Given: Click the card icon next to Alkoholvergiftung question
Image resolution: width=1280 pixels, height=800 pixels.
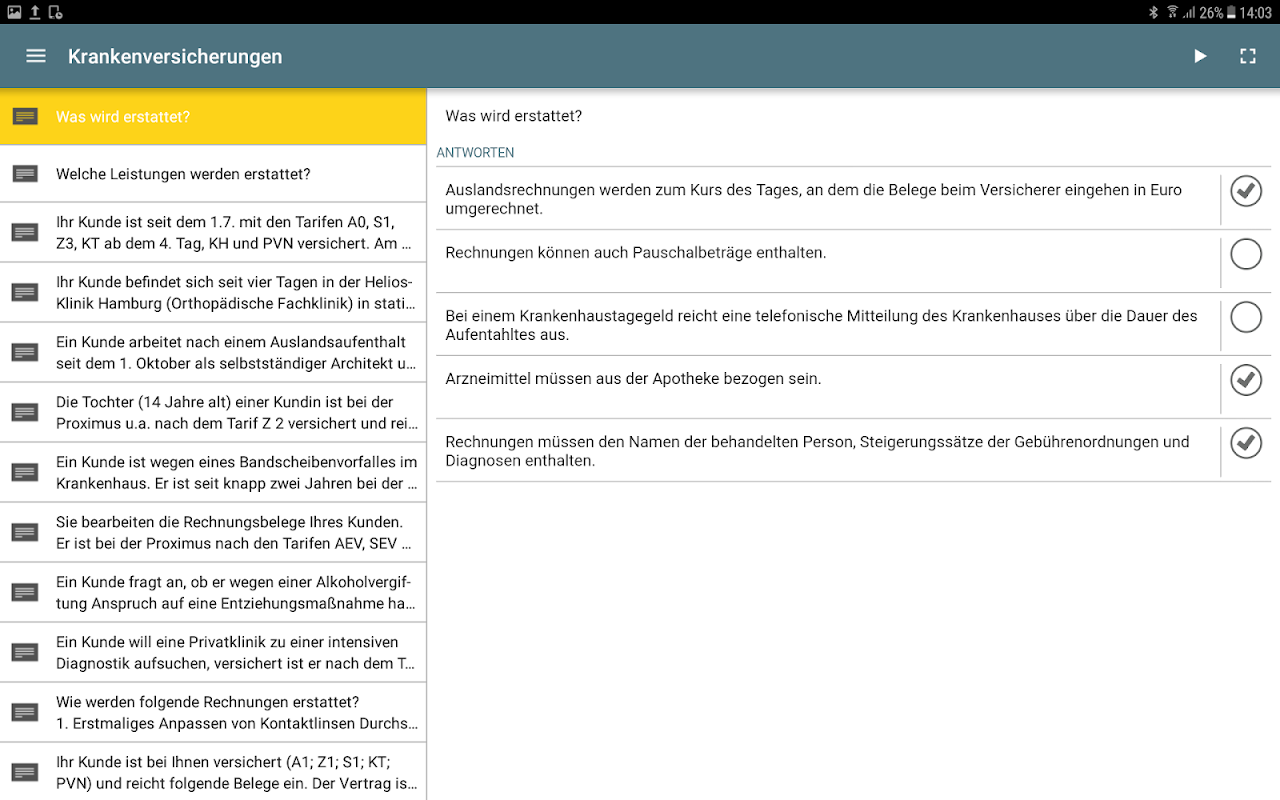Looking at the screenshot, I should [25, 592].
